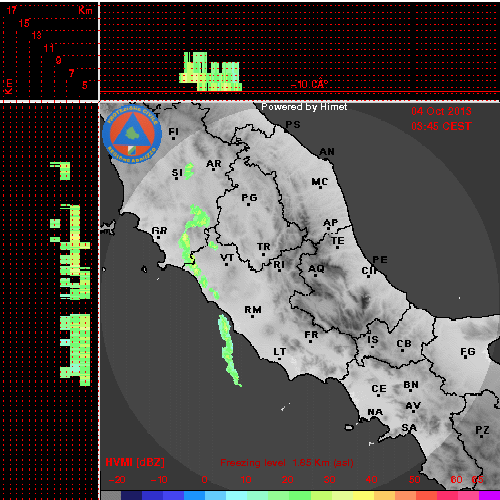Click the '0' dBZ scale value
Viewport: 500px width, 500px height.
[204, 480]
